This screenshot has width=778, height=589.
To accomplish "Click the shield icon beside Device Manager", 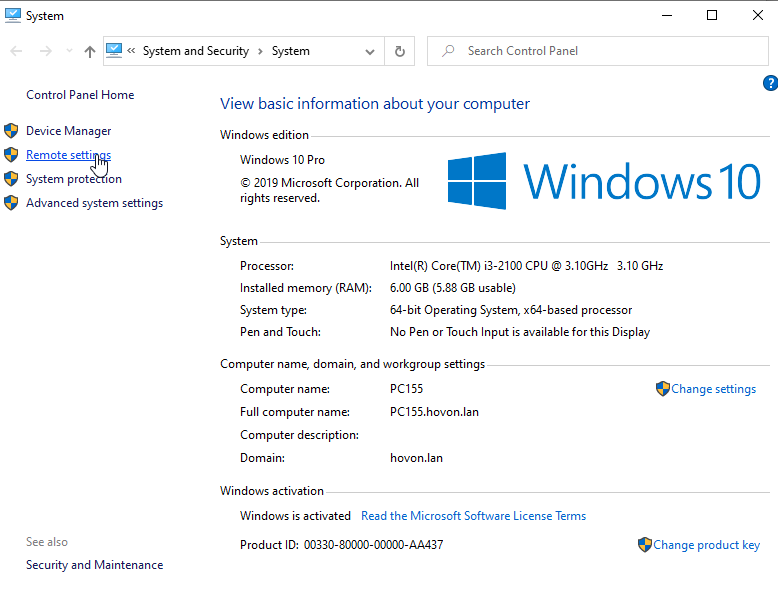I will point(11,131).
